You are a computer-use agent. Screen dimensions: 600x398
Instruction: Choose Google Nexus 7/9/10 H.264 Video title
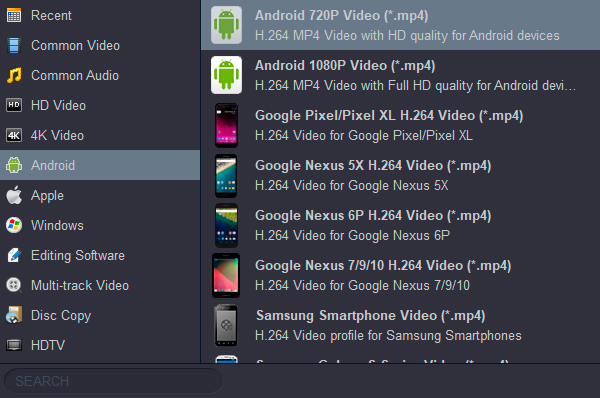pyautogui.click(x=383, y=266)
